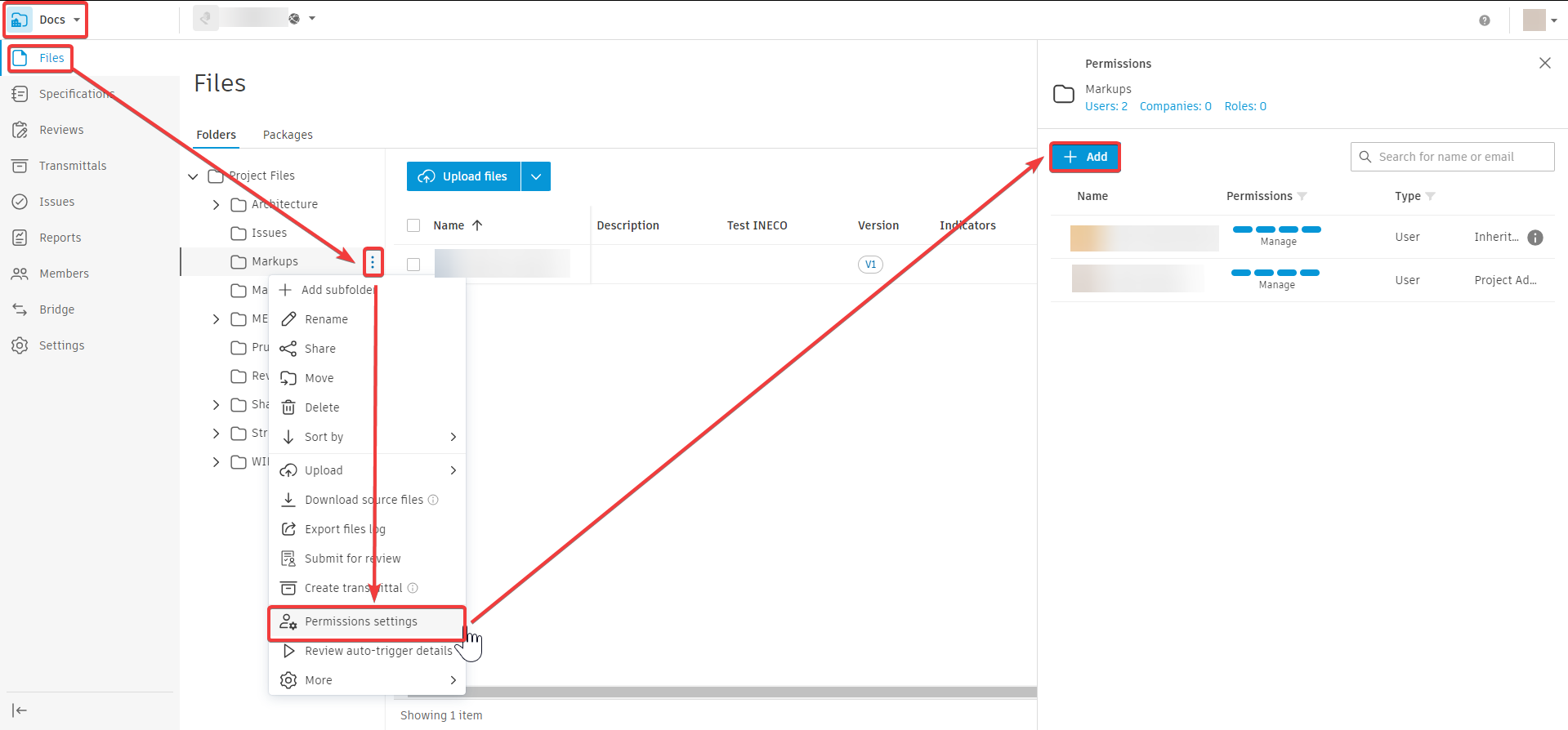
Task: Focus the Search for name or email field
Action: (x=1452, y=157)
